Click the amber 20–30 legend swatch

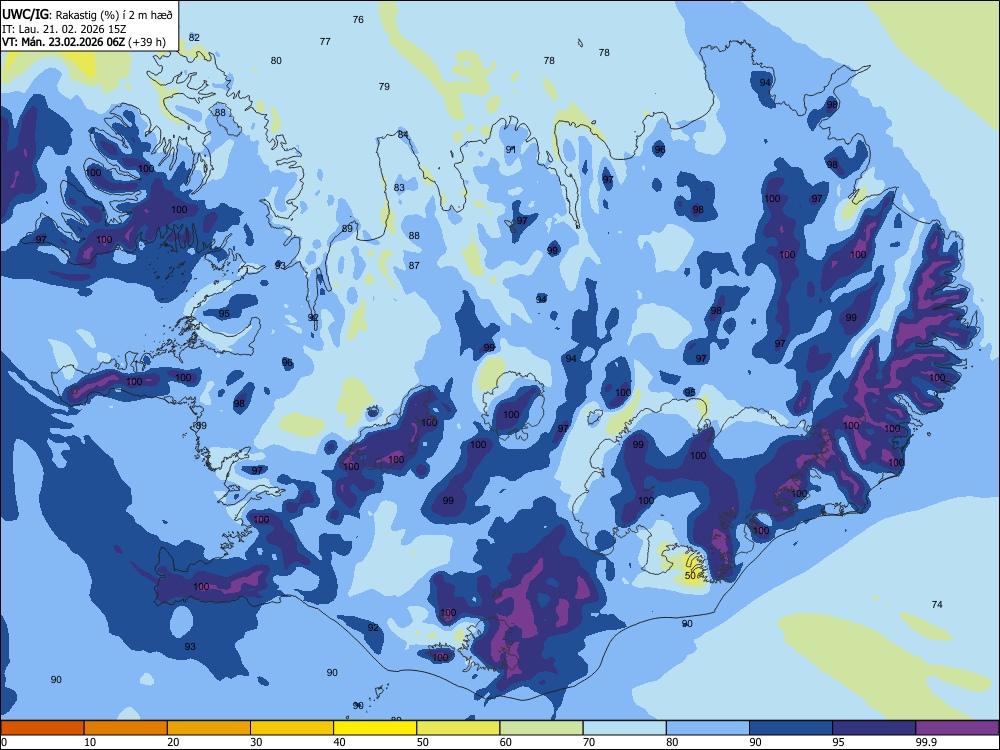(209, 728)
